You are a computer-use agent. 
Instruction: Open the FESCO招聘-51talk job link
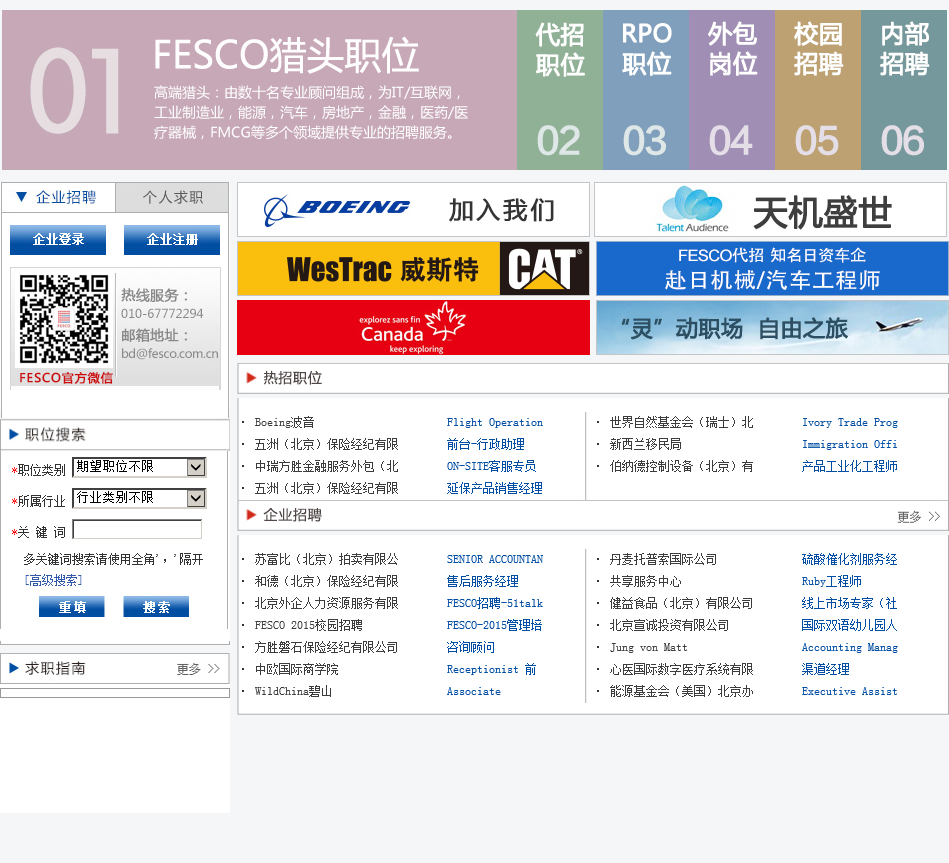point(494,603)
